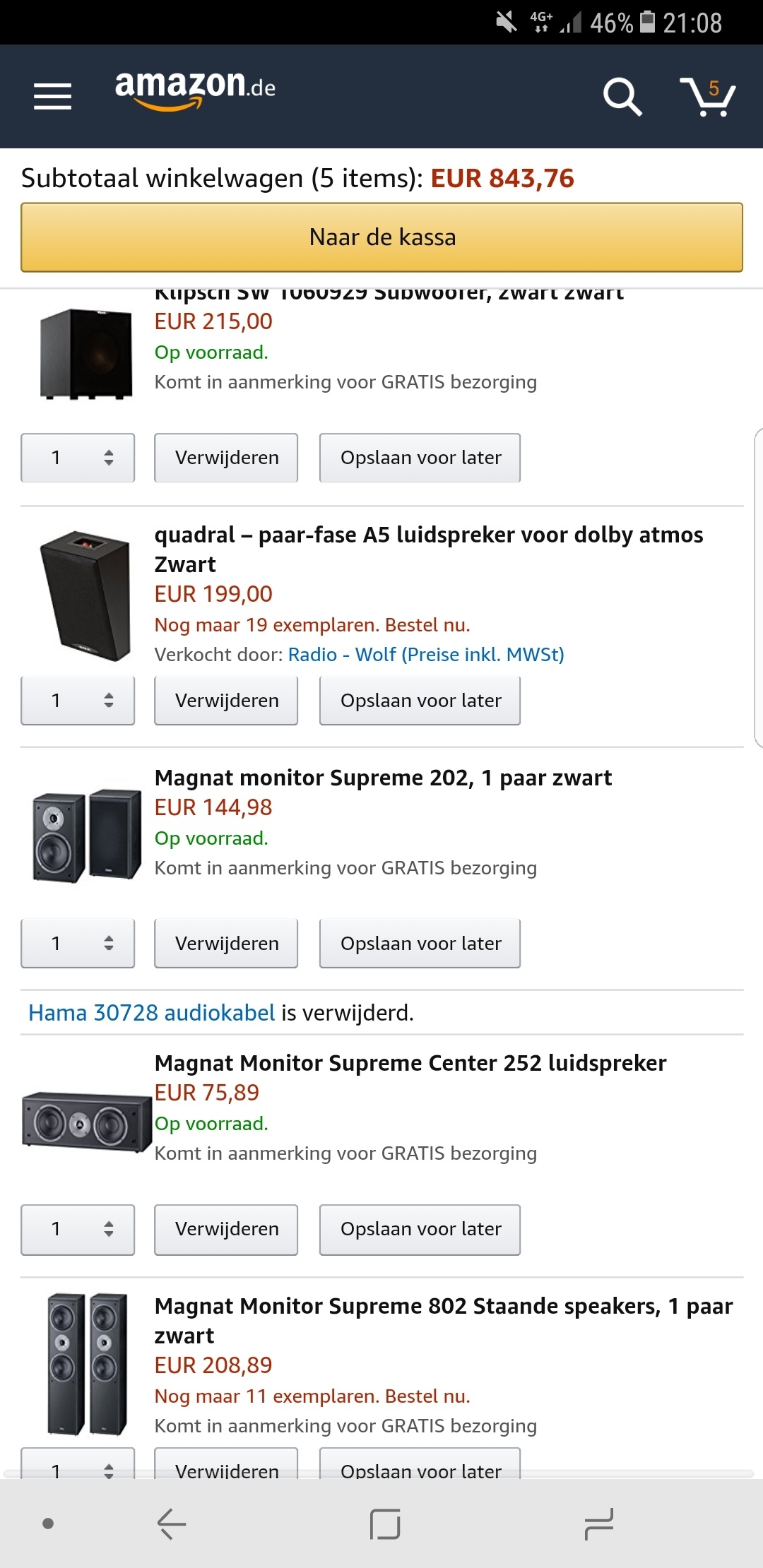Image resolution: width=763 pixels, height=1568 pixels.
Task: Expand quantity selector for quadral A5 speaker
Action: [x=78, y=701]
